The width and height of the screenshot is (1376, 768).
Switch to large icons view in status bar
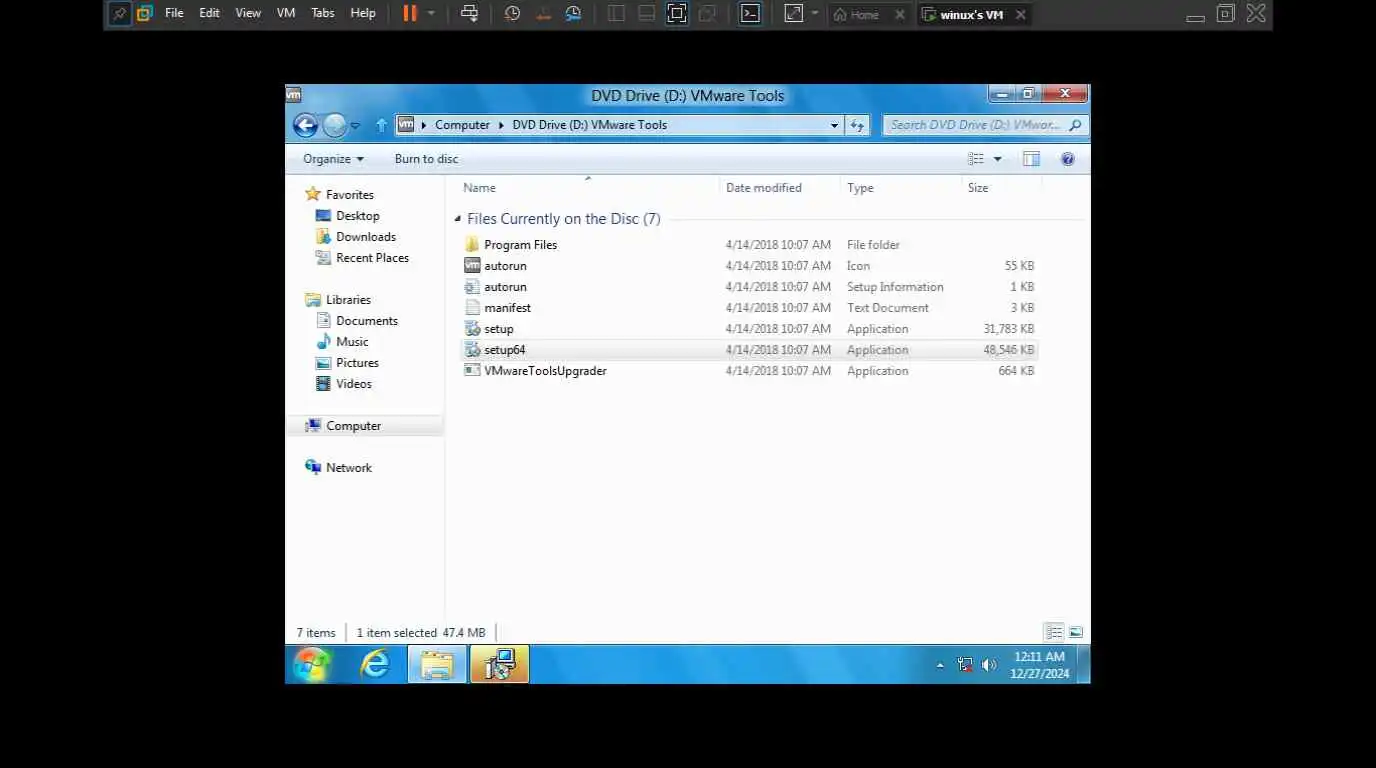pos(1076,632)
